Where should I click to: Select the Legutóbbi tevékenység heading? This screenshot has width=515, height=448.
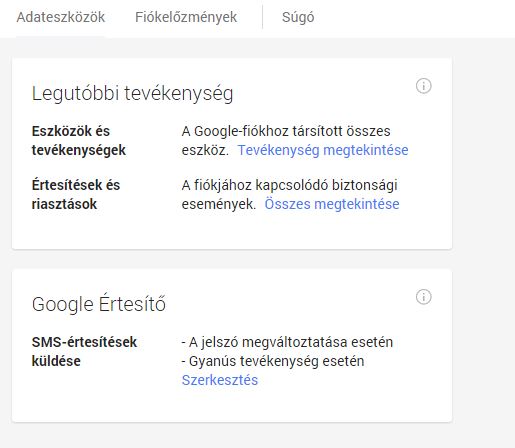click(x=132, y=93)
